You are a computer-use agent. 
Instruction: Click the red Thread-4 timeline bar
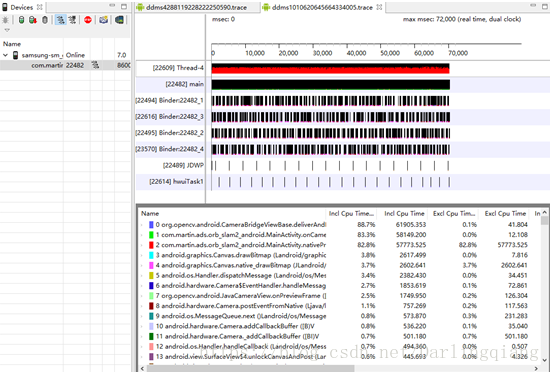(x=330, y=68)
